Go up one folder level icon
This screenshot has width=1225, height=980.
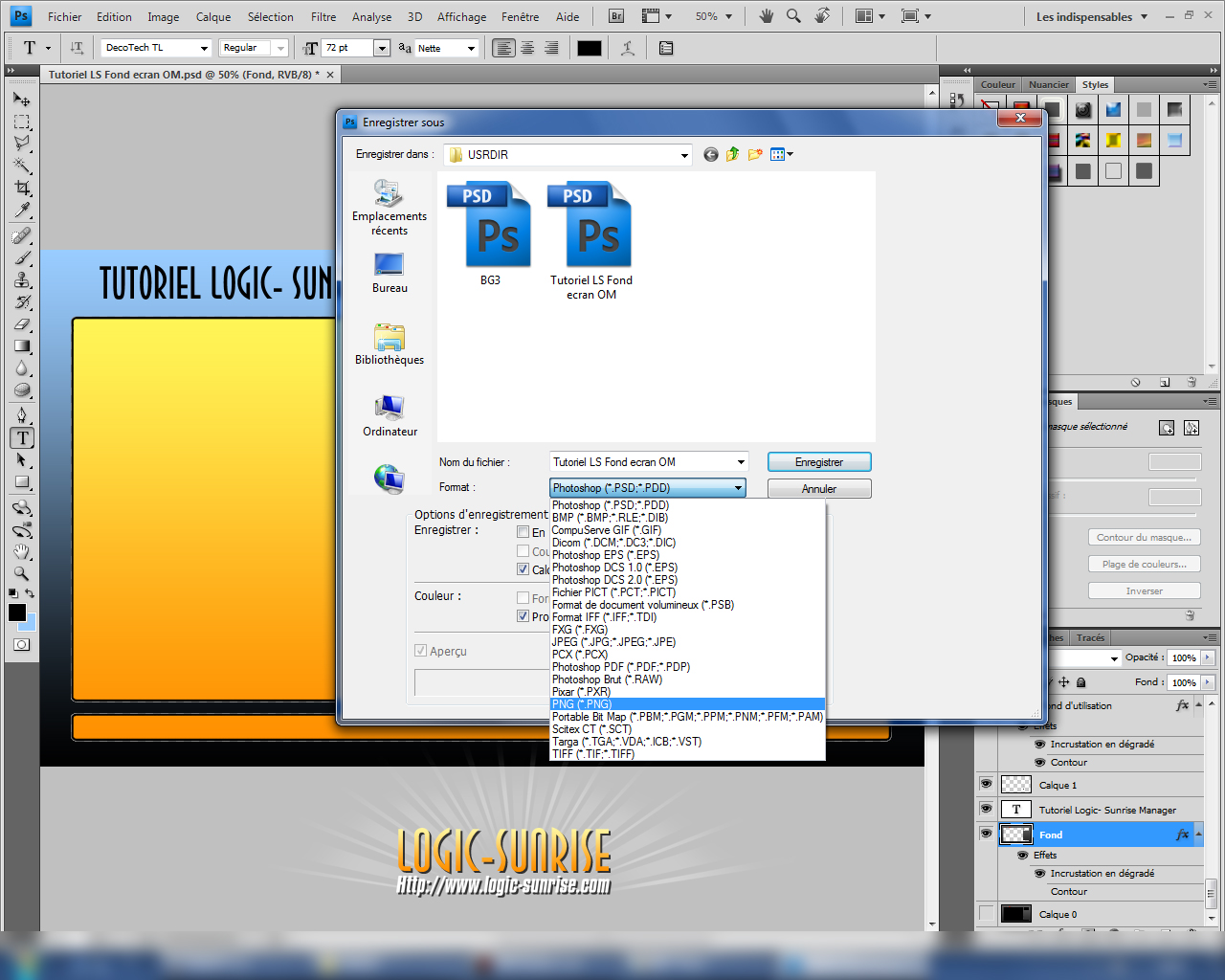pos(733,154)
